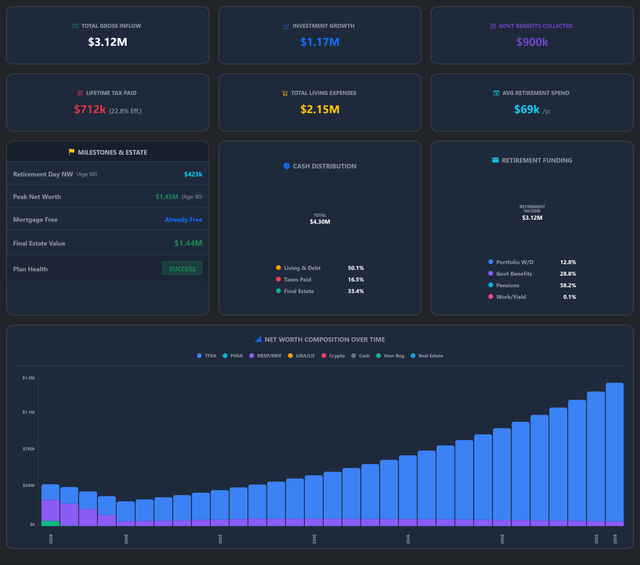
Task: Click the $760k y-axis label
Action: tap(29, 449)
